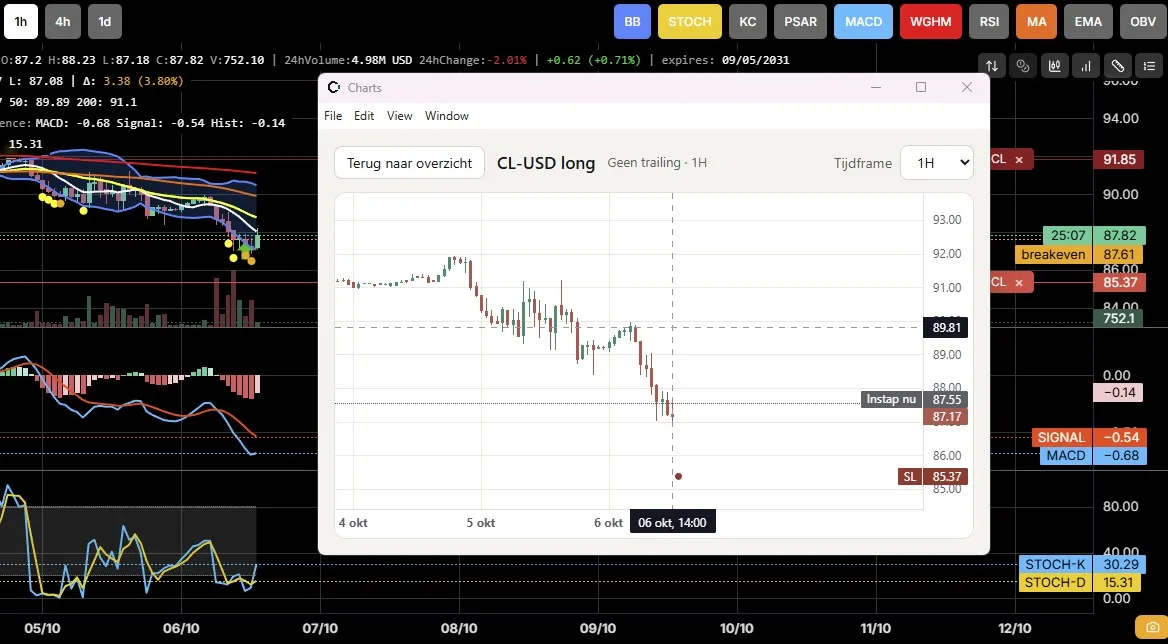Activate the ruler measure tool
The height and width of the screenshot is (644, 1168).
click(x=1118, y=66)
